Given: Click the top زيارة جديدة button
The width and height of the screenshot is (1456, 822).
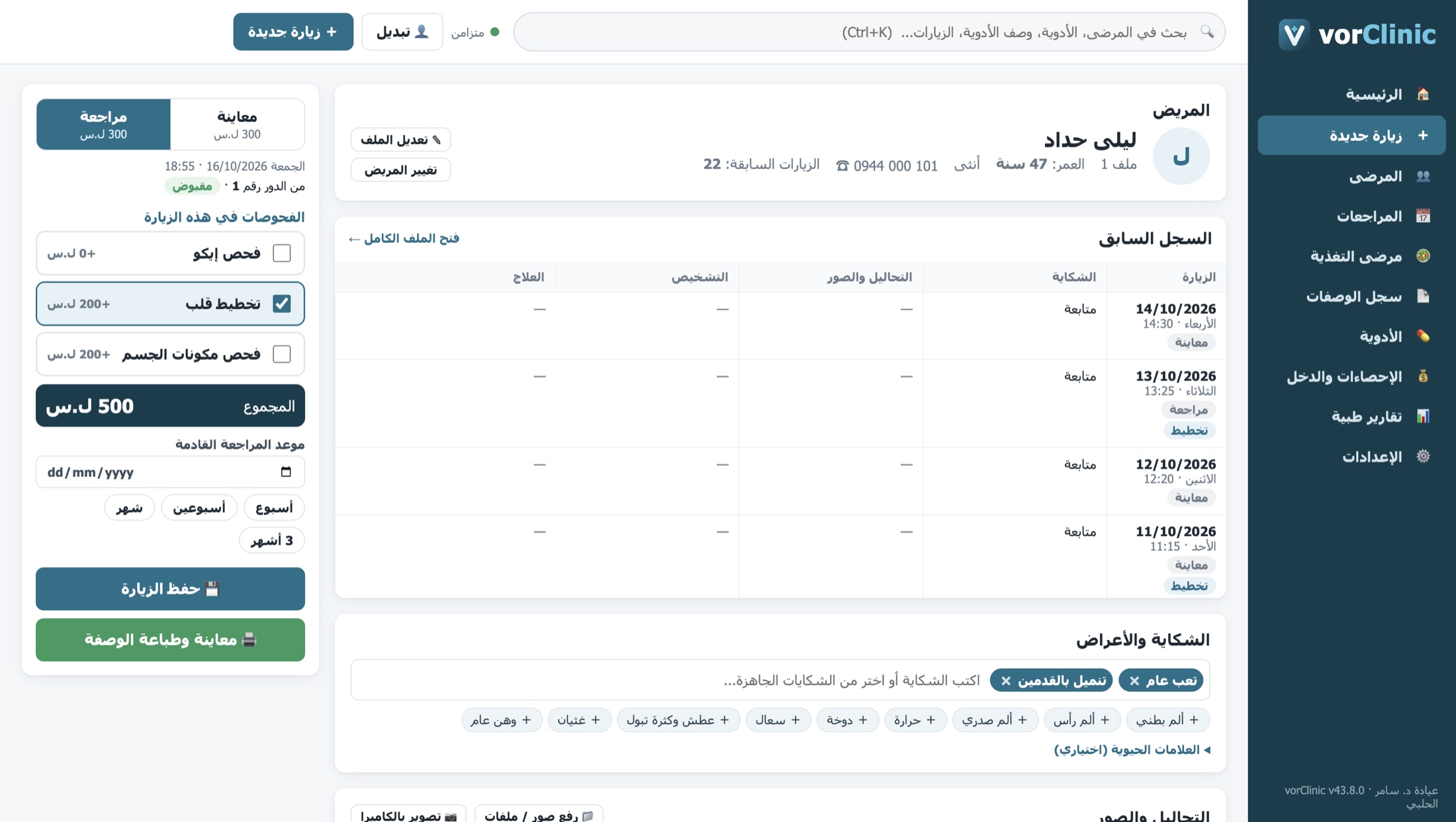Looking at the screenshot, I should pyautogui.click(x=293, y=32).
